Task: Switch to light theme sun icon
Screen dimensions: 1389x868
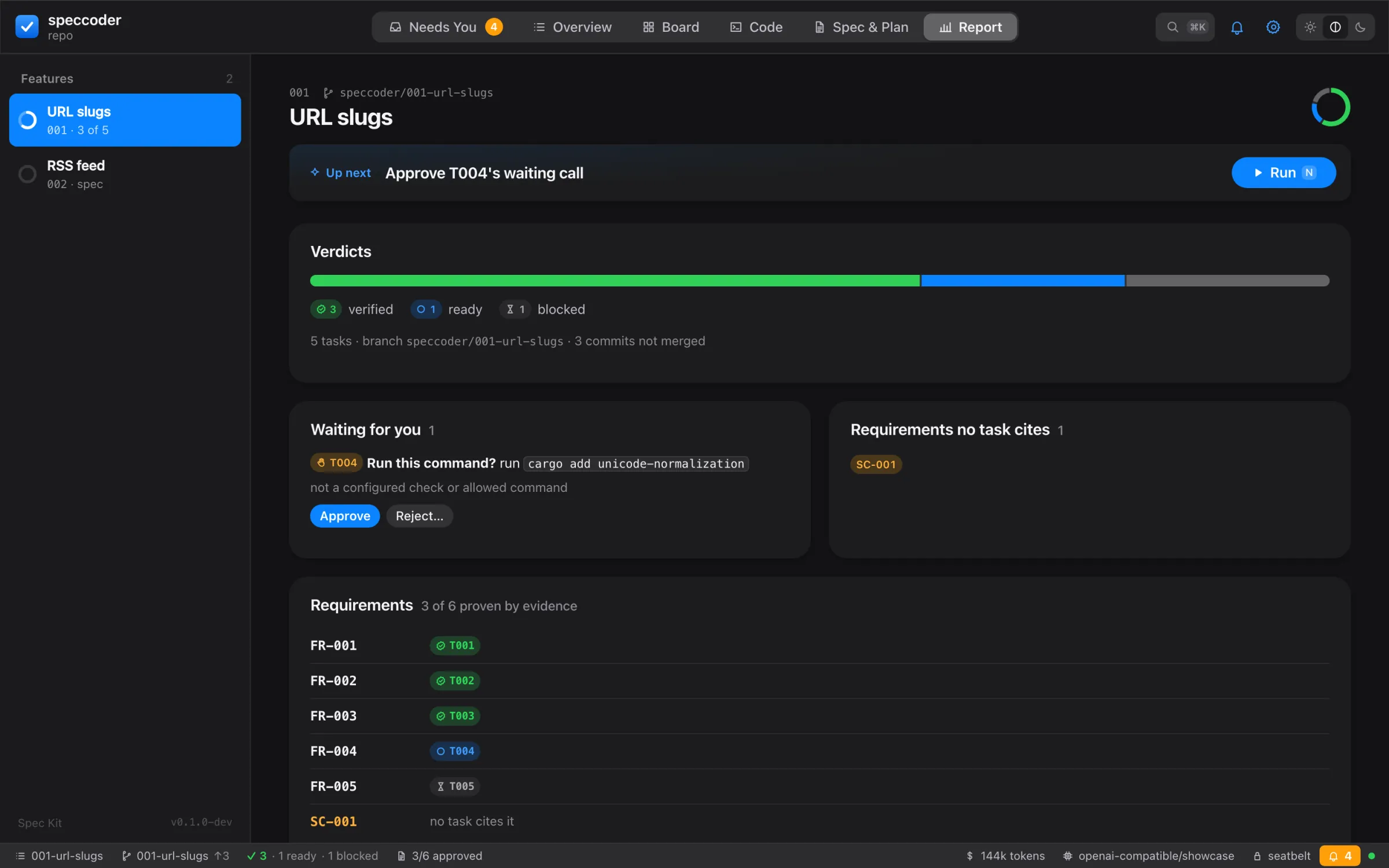Action: pyautogui.click(x=1310, y=27)
